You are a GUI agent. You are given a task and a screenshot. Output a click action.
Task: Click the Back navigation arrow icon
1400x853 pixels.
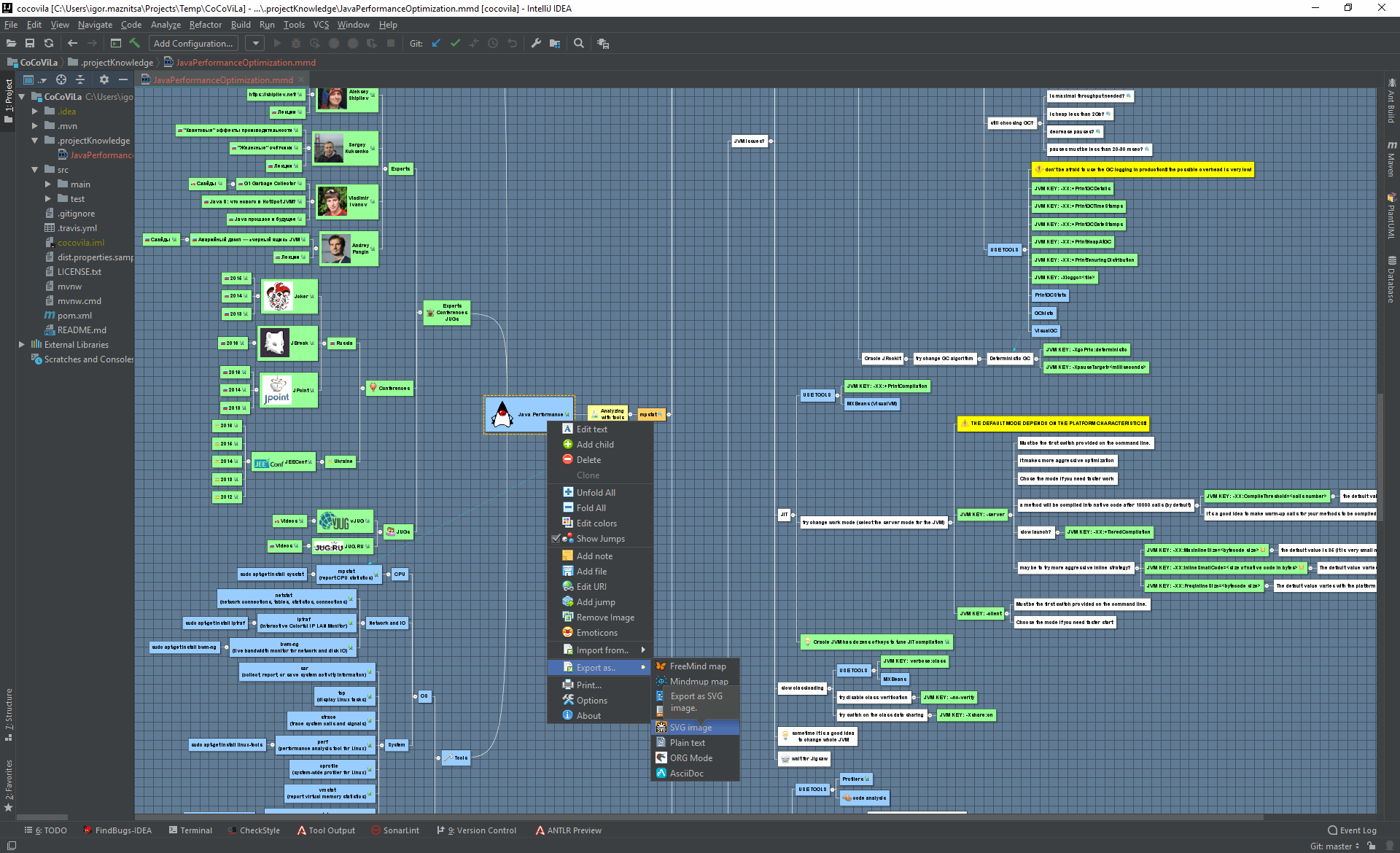pos(72,44)
